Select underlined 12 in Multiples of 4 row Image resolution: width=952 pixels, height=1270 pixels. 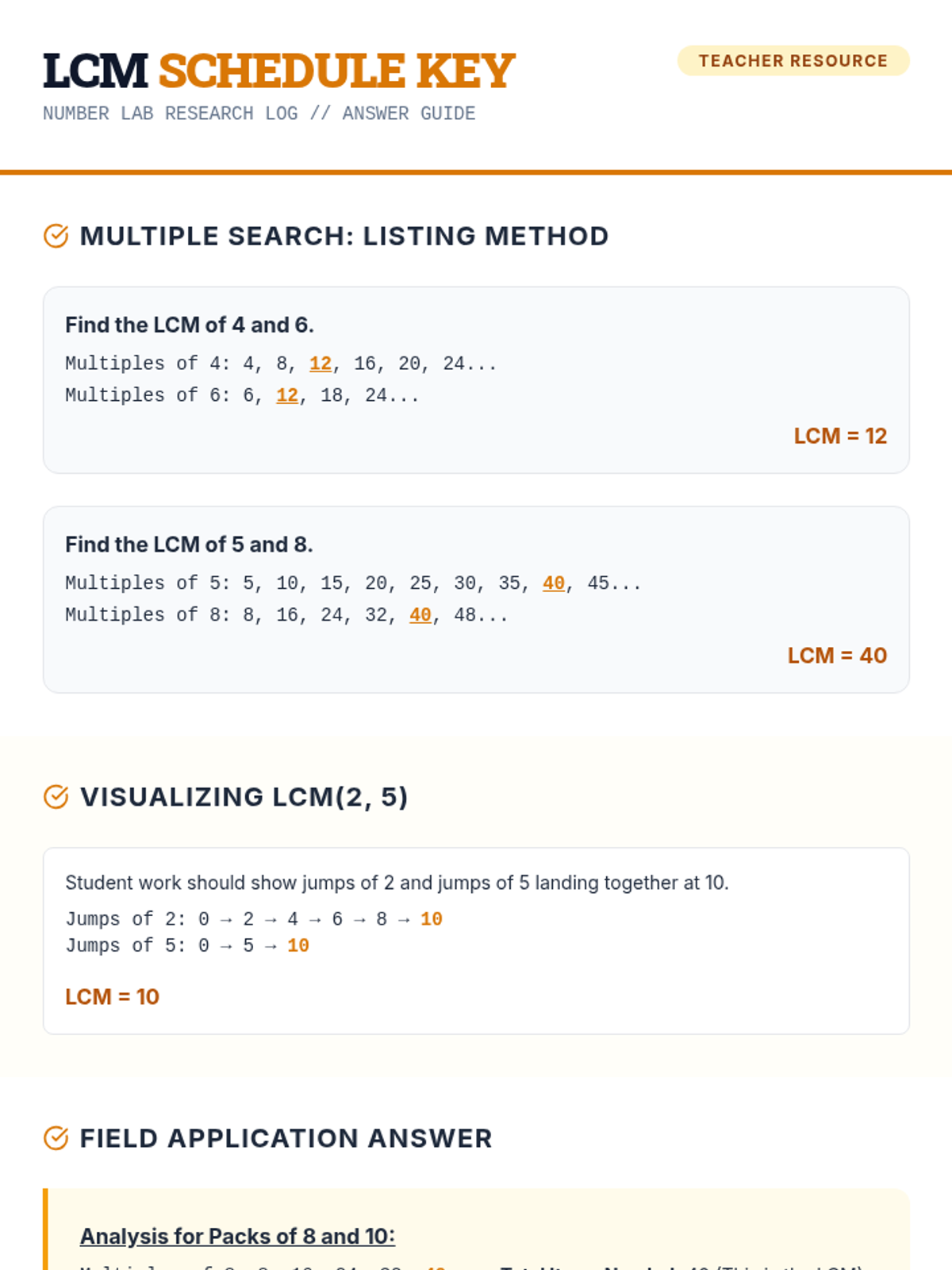coord(321,364)
